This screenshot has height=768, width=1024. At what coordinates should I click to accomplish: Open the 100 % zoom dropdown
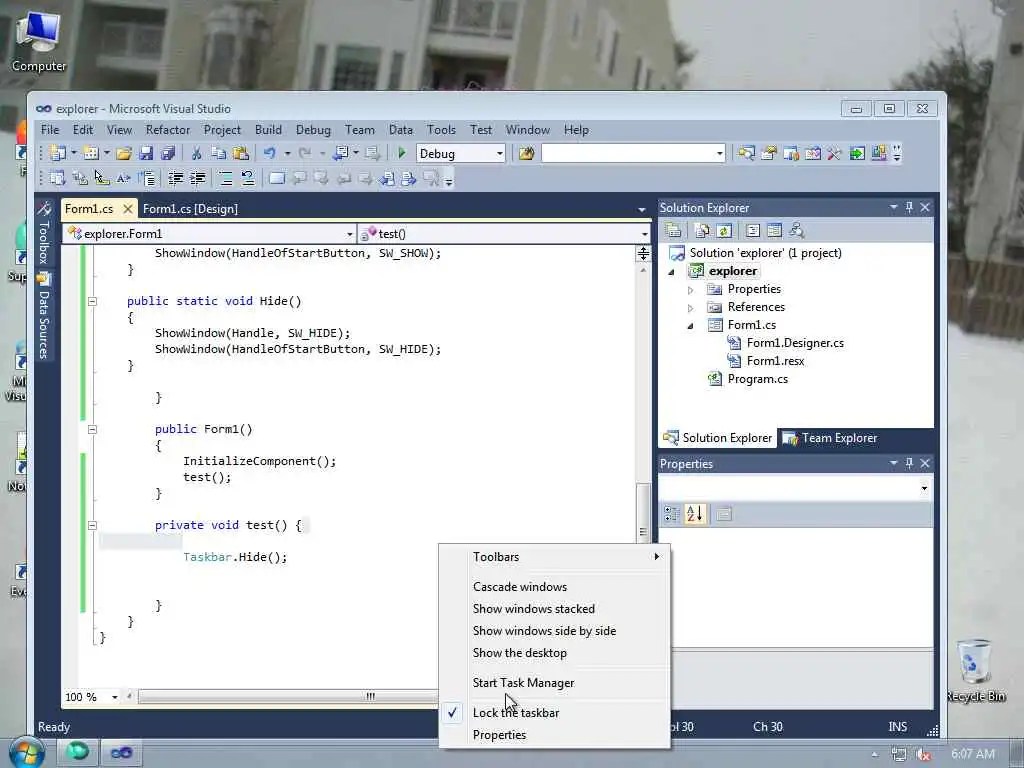(x=114, y=697)
